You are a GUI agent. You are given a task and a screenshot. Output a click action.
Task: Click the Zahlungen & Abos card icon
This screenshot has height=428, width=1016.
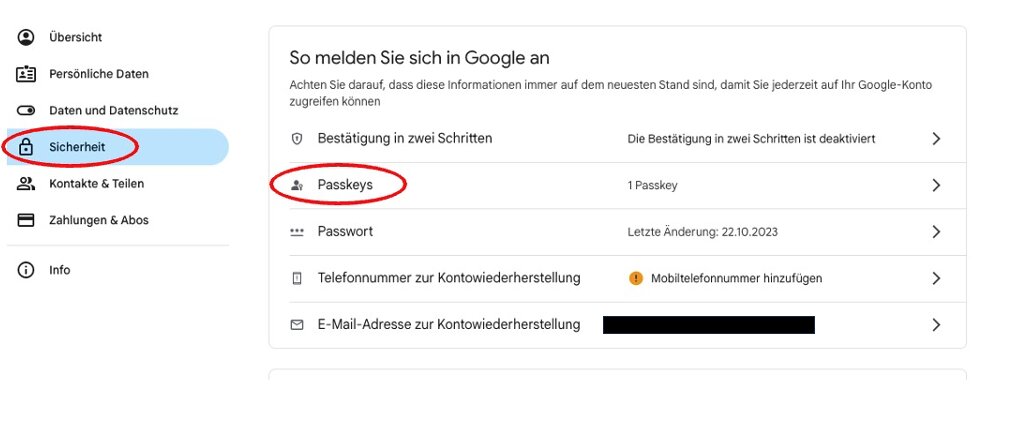coord(26,220)
